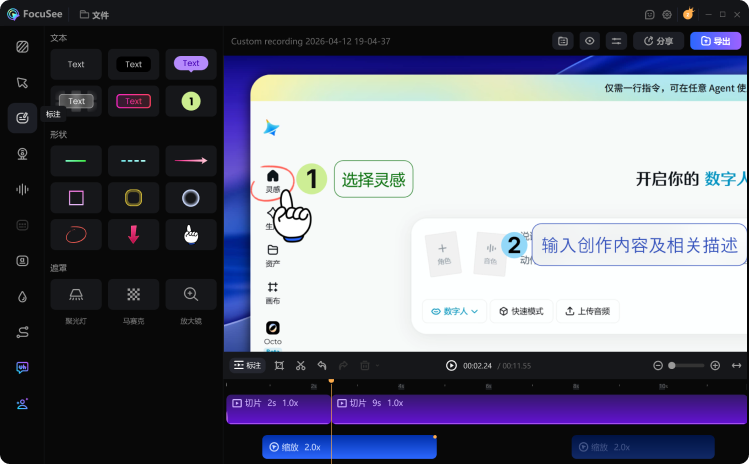Select the cursor settings sidebar icon

click(x=22, y=82)
